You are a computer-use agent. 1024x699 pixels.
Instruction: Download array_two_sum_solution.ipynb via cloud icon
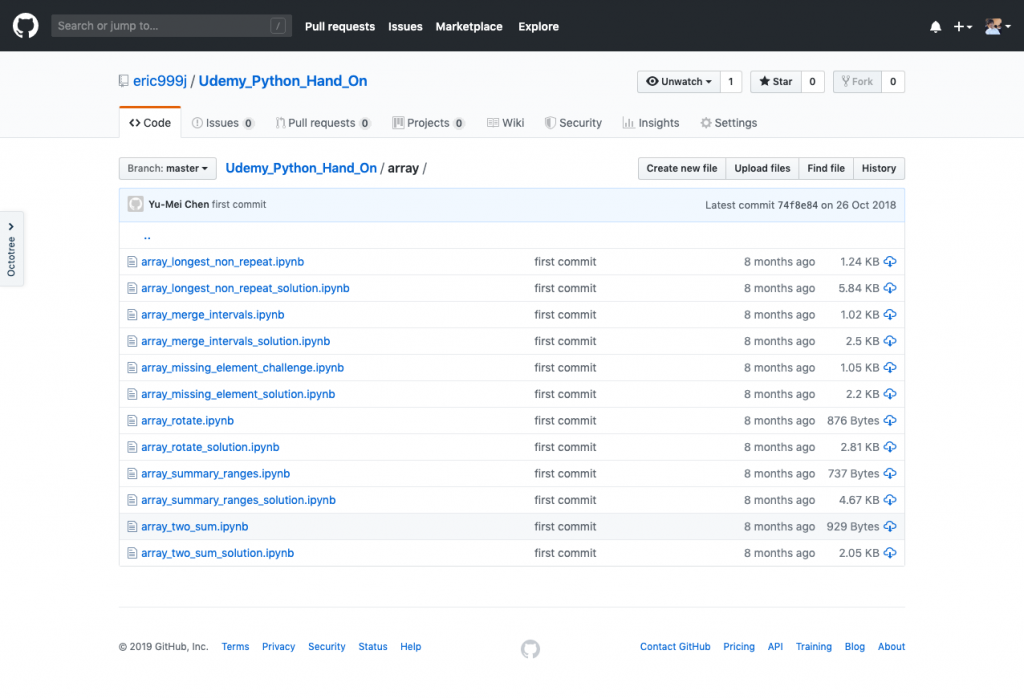click(889, 553)
